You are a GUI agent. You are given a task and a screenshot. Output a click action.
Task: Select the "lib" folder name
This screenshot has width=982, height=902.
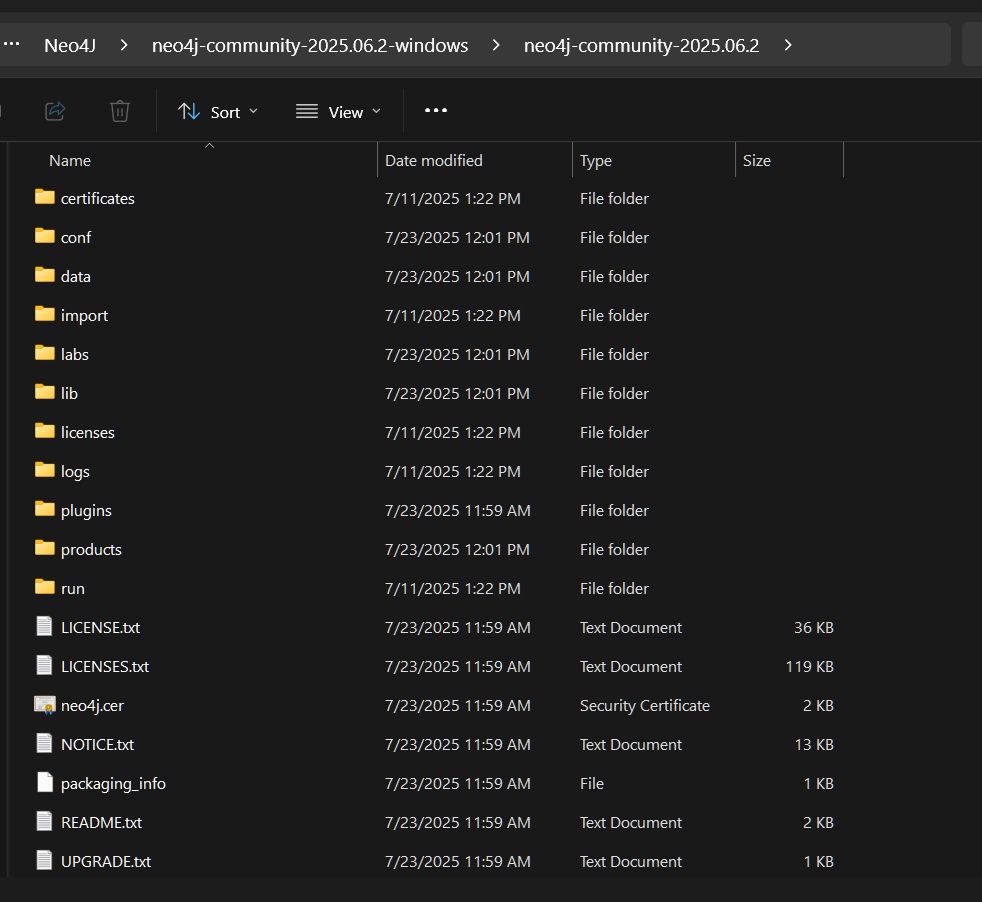click(x=69, y=393)
